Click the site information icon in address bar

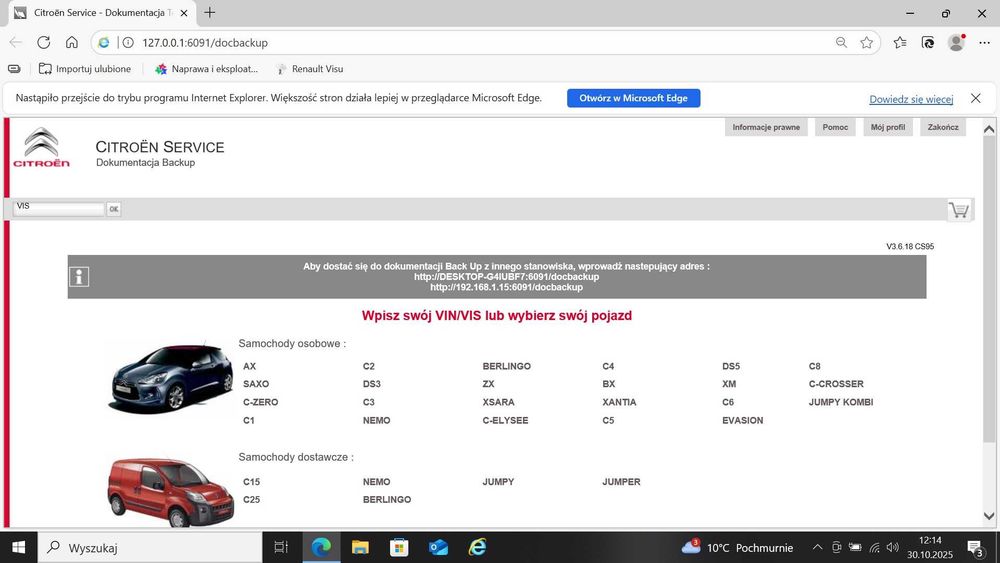[x=128, y=43]
